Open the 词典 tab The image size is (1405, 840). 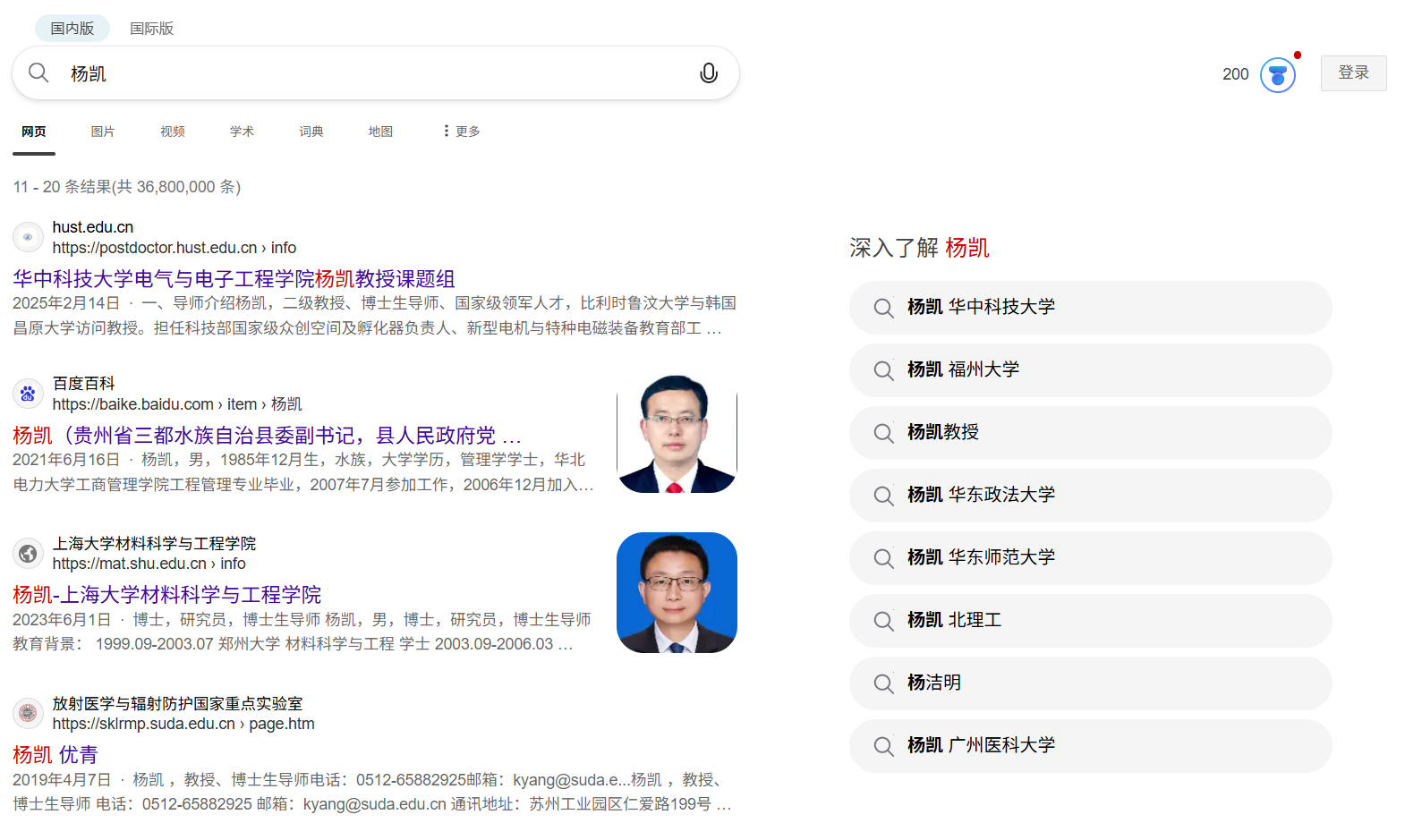point(311,132)
